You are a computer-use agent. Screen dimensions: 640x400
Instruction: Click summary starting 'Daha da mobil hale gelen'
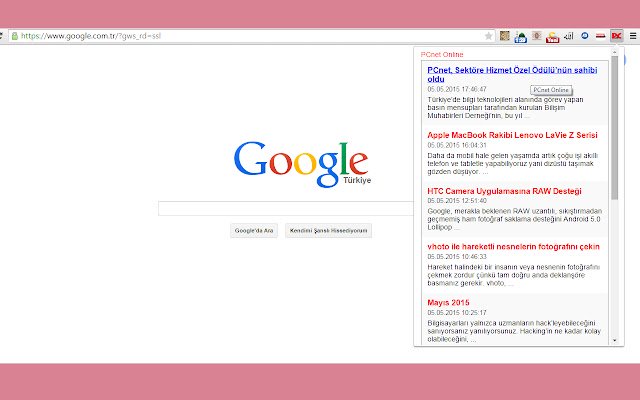coord(513,164)
